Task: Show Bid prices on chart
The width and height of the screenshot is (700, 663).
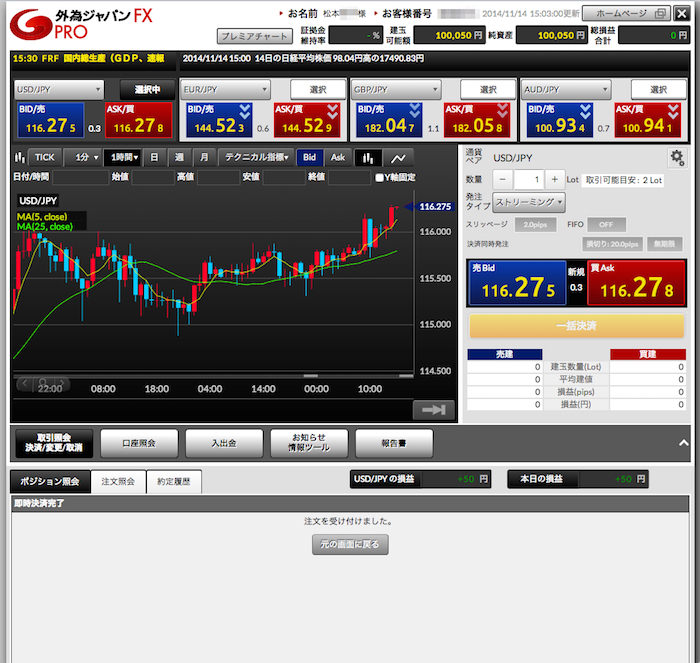Action: click(309, 158)
